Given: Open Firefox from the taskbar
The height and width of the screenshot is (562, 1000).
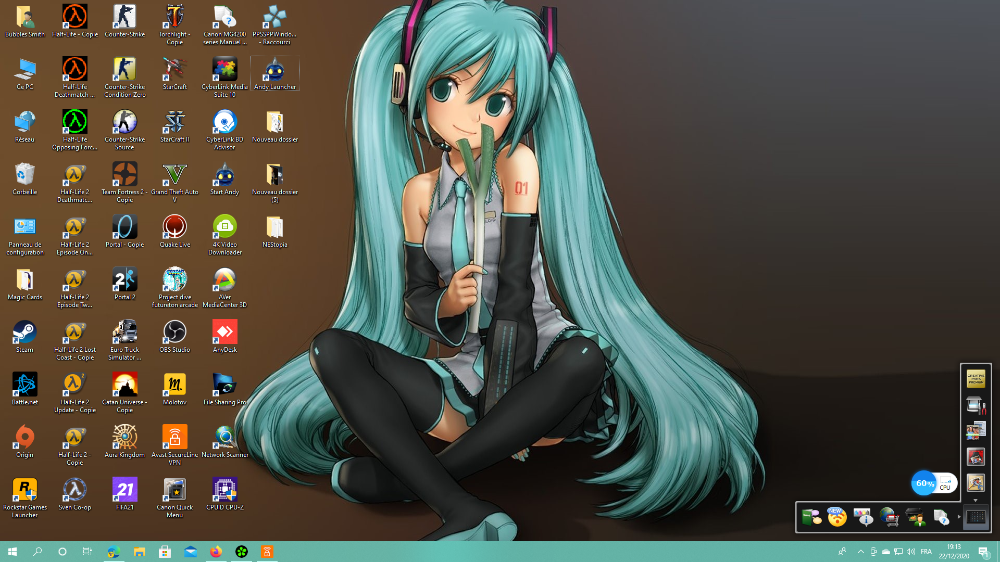Looking at the screenshot, I should tap(216, 551).
